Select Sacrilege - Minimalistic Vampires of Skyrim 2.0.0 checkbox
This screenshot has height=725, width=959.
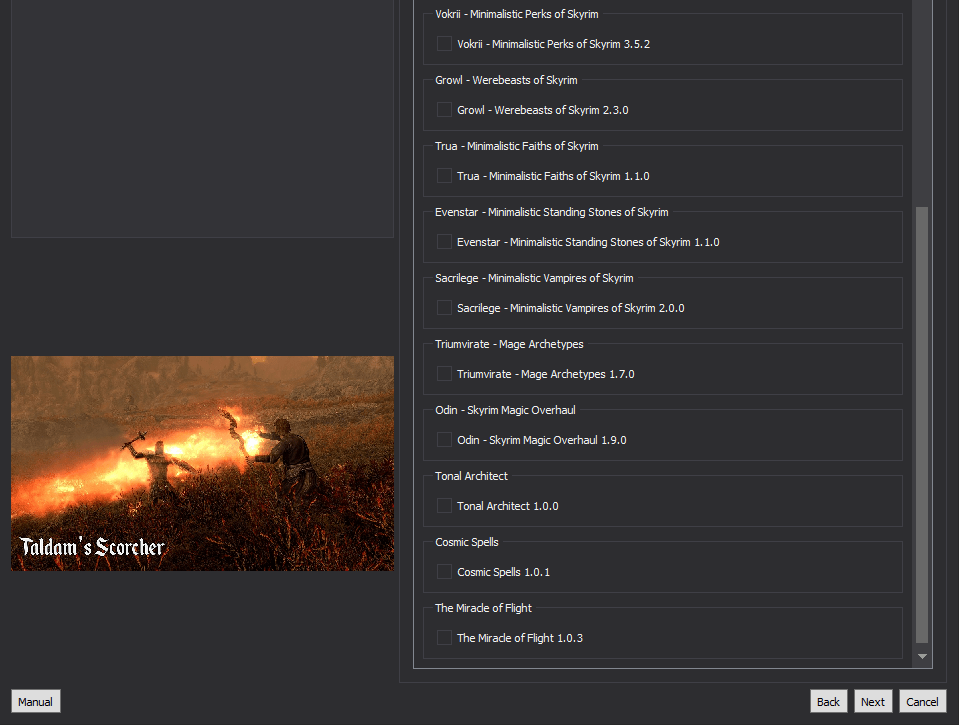(444, 308)
